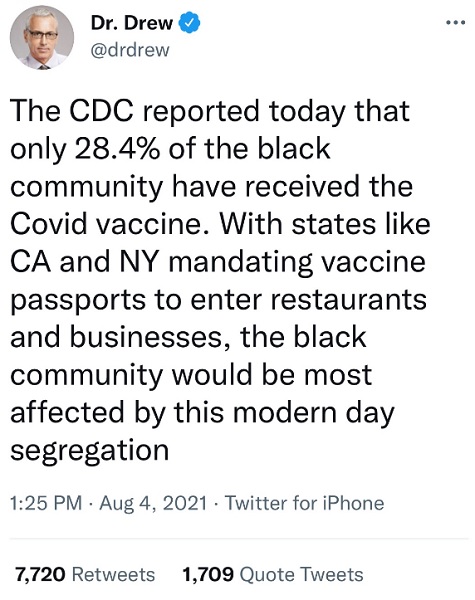Click the 1,709 quote tweet count number
This screenshot has height=600, width=475.
(208, 574)
